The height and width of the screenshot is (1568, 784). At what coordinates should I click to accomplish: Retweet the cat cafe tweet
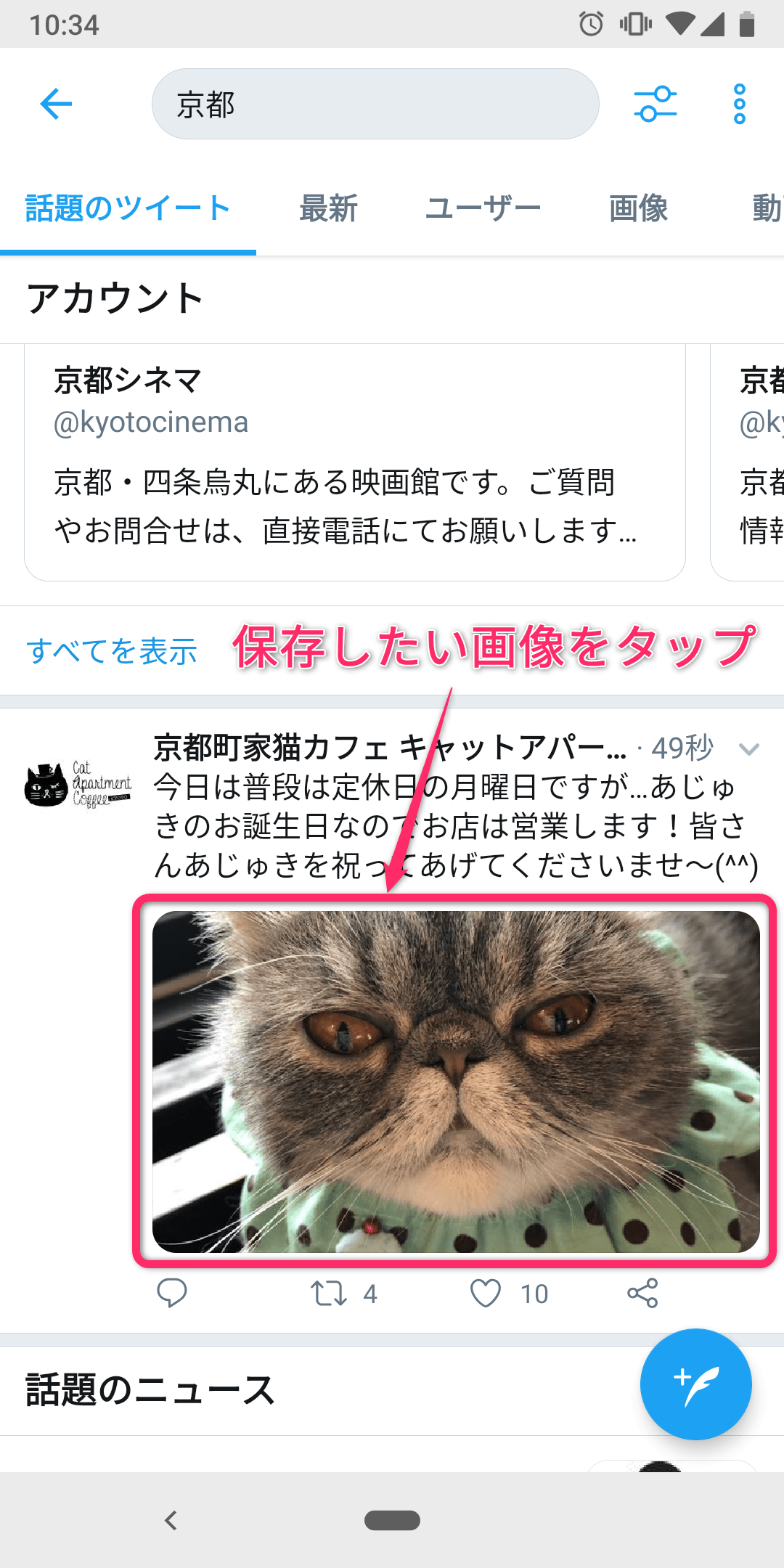[x=329, y=1294]
